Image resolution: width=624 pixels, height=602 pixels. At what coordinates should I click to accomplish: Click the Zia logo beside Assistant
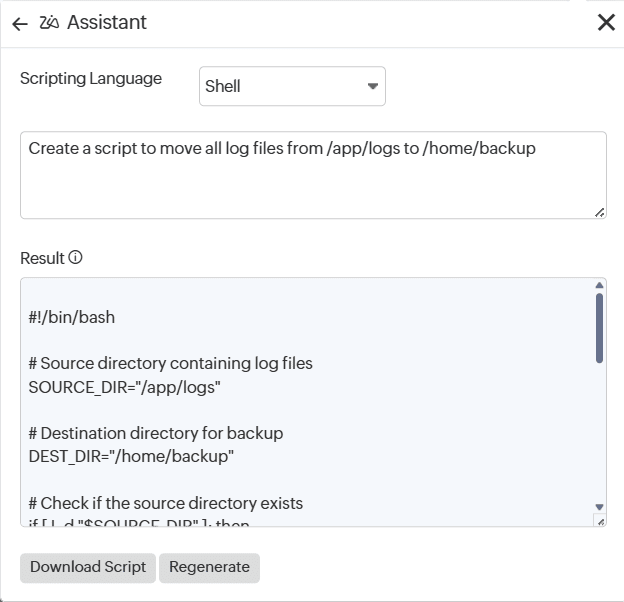(x=49, y=23)
